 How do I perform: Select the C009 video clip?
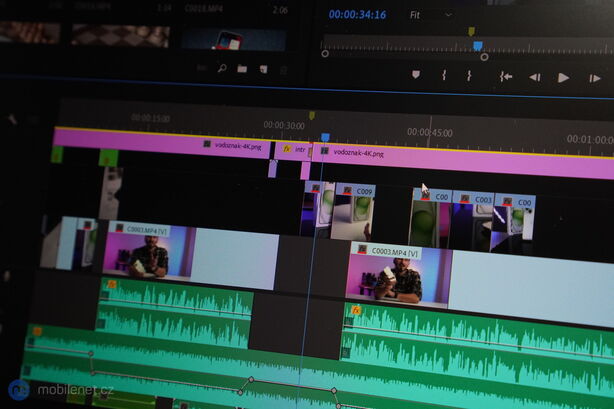coord(354,212)
